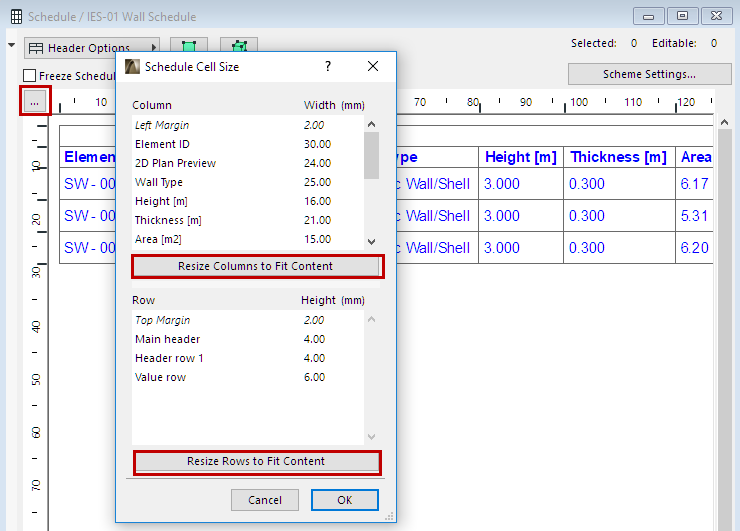Select Area [m2] column row in list
The height and width of the screenshot is (531, 740).
pos(248,239)
